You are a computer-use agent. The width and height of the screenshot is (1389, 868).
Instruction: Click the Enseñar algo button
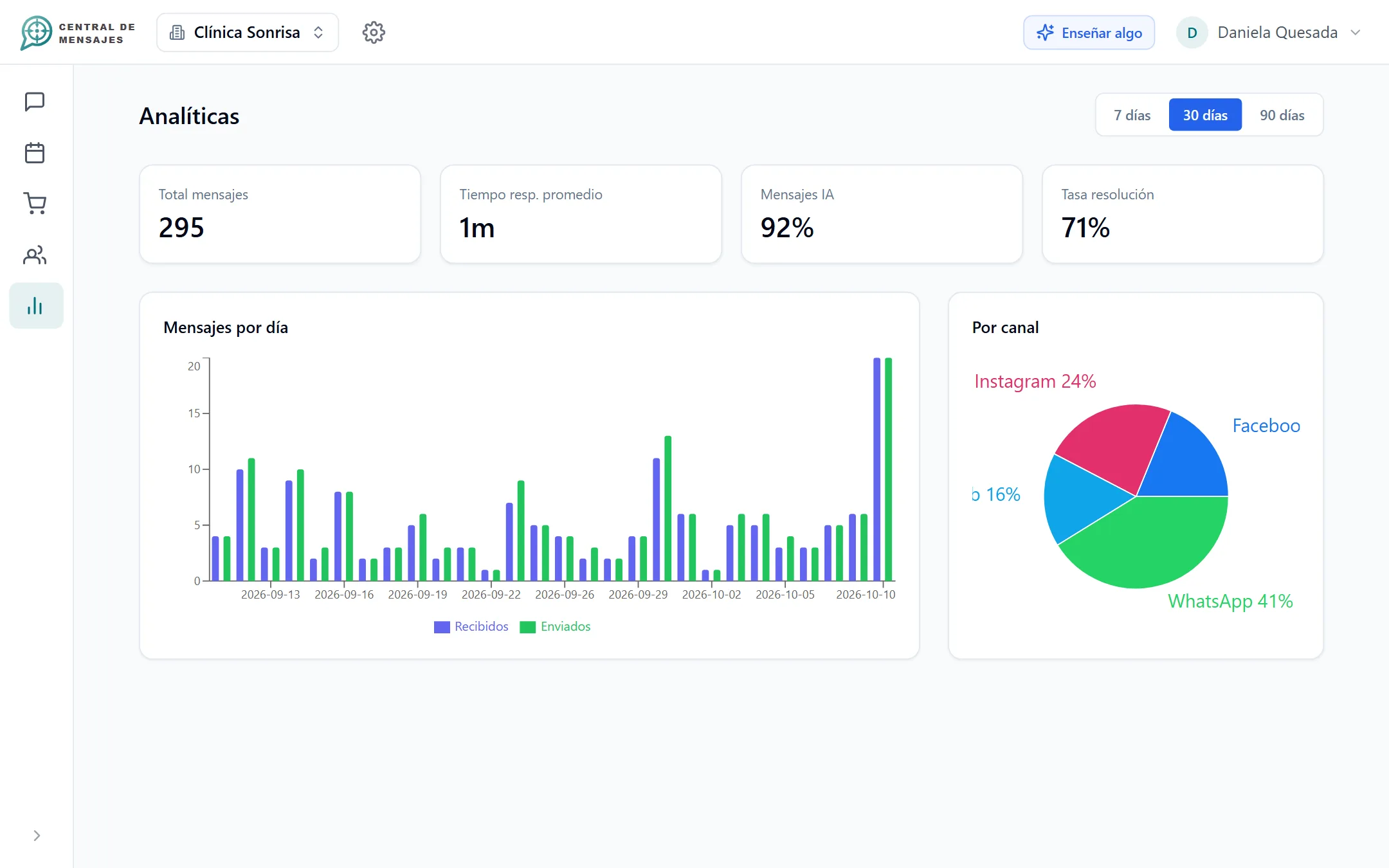[1089, 33]
